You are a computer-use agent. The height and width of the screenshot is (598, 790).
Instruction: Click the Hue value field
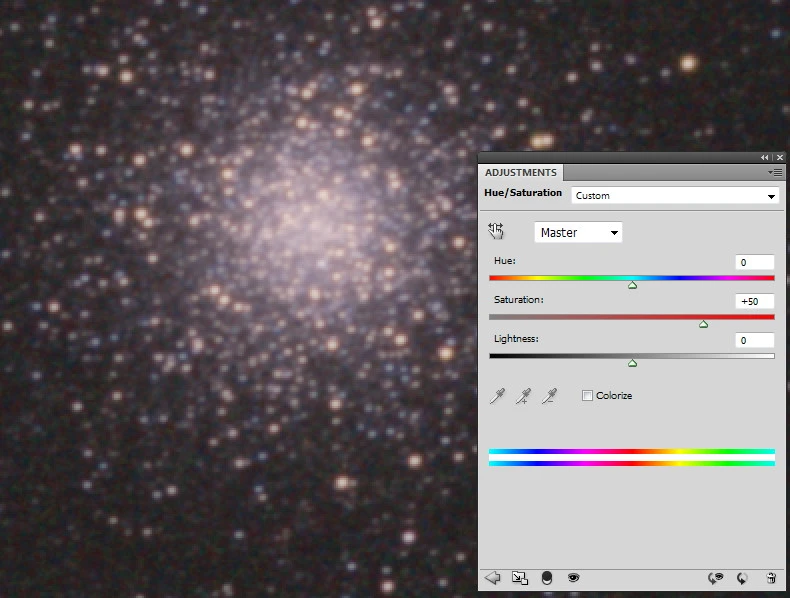point(755,262)
